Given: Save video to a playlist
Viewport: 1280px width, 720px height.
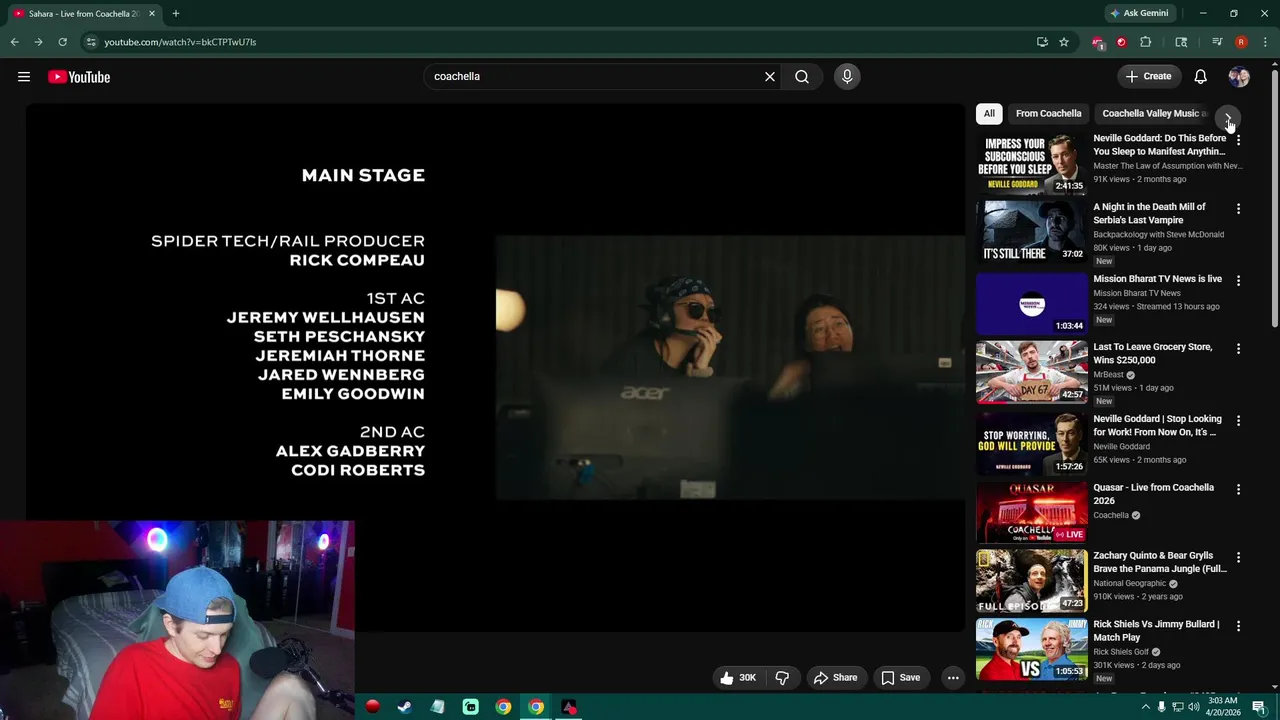Looking at the screenshot, I should [900, 678].
